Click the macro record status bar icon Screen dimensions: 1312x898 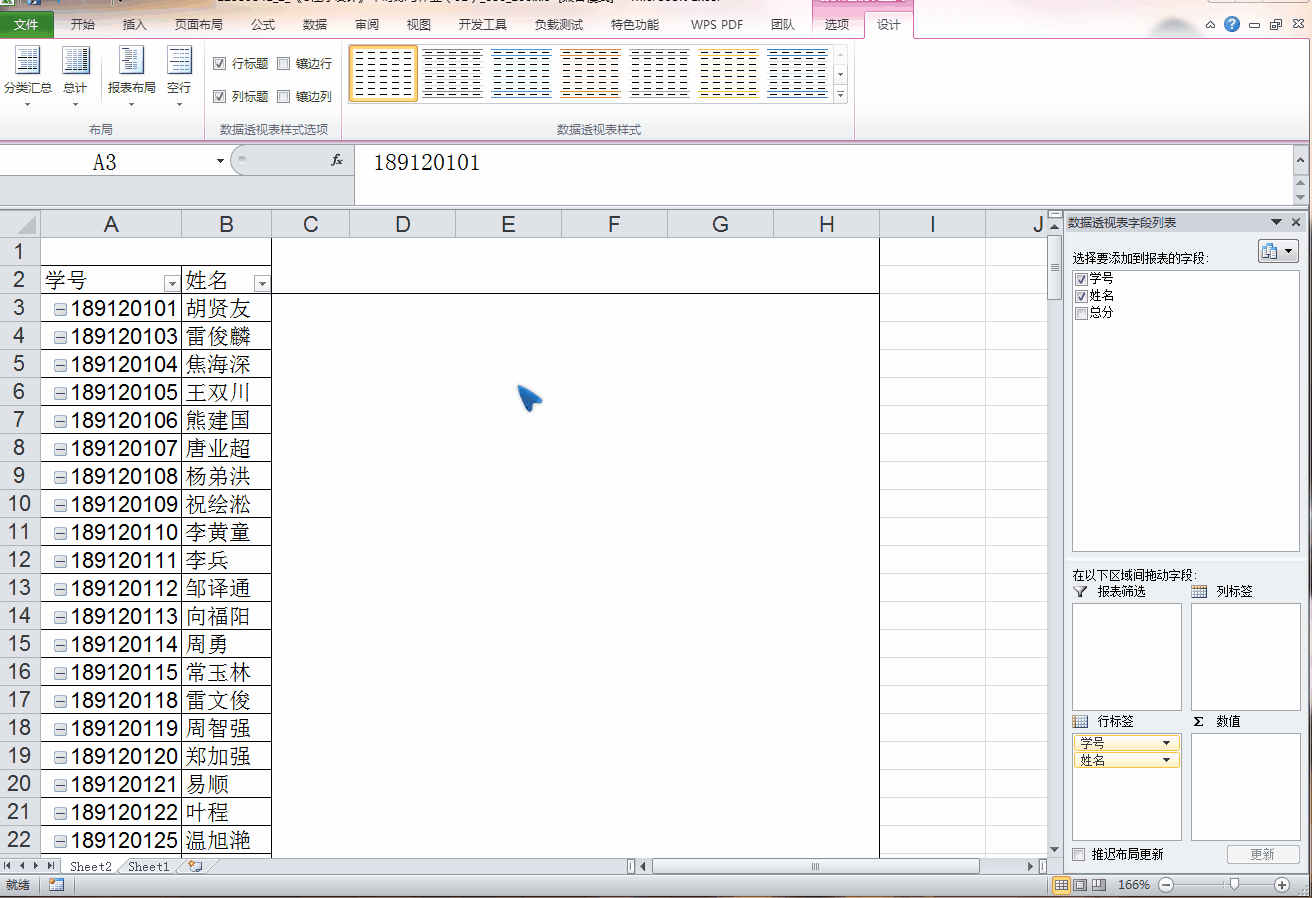pyautogui.click(x=56, y=885)
